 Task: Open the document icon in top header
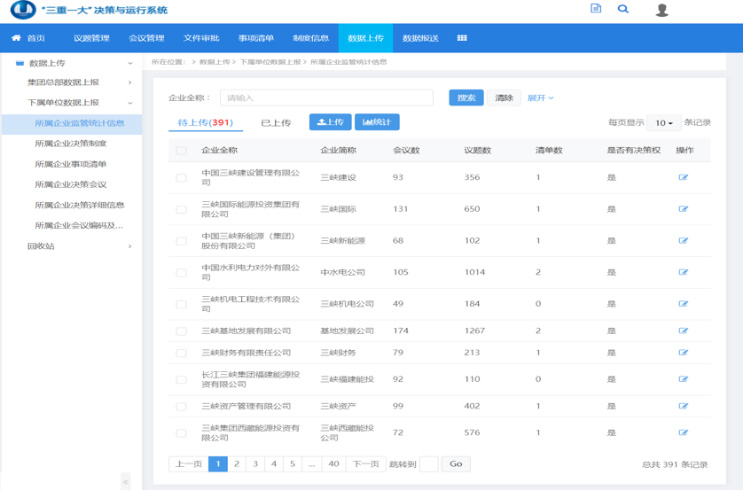coord(596,9)
